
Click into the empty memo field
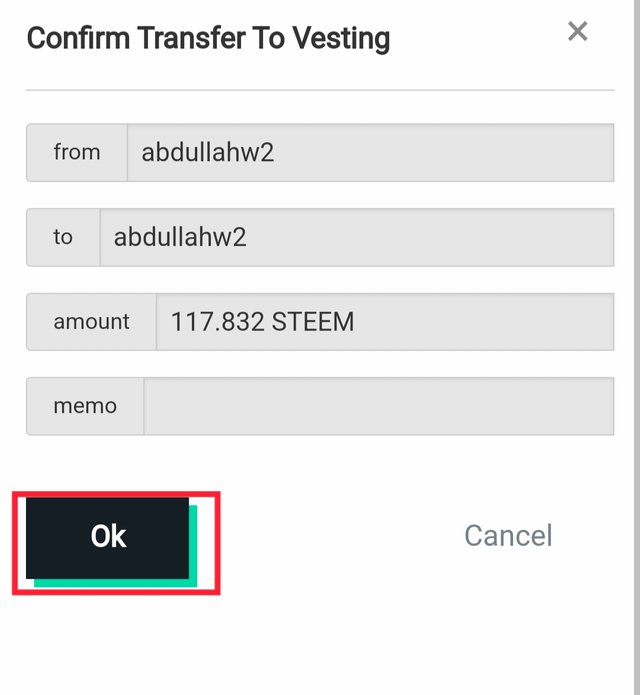379,406
